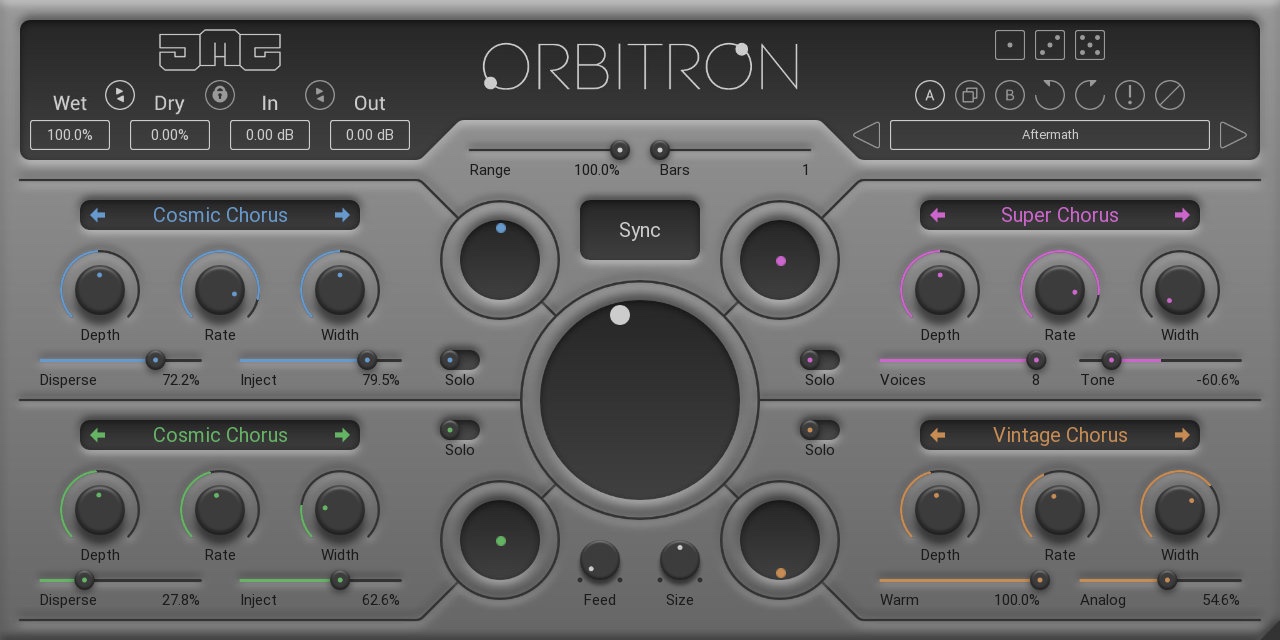Click the right arrow on Cosmic Chorus selector
1280x640 pixels.
tap(342, 215)
